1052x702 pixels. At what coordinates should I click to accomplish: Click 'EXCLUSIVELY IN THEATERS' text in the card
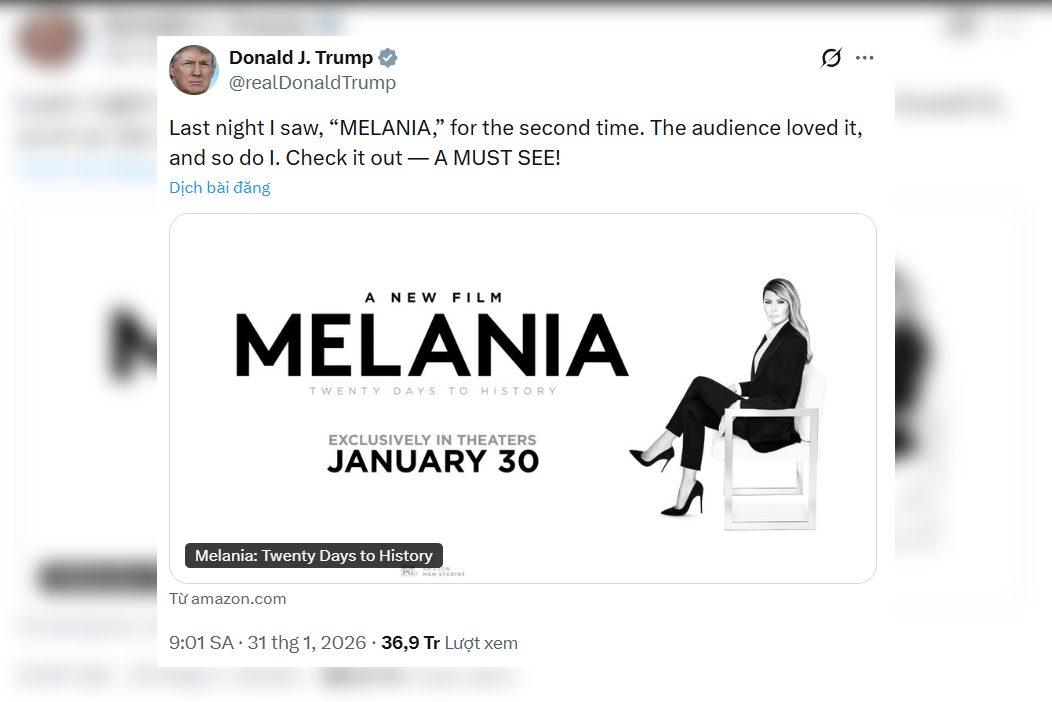(433, 440)
